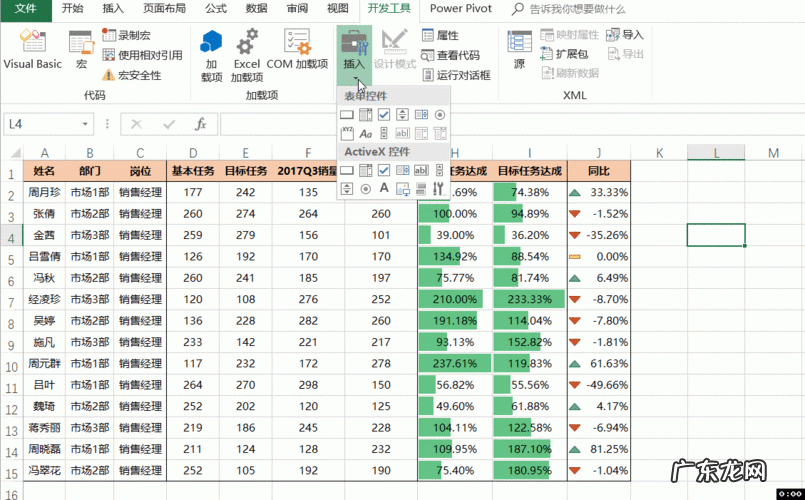Open the COM 加载项 dialog
This screenshot has width=805, height=500.
(x=297, y=49)
